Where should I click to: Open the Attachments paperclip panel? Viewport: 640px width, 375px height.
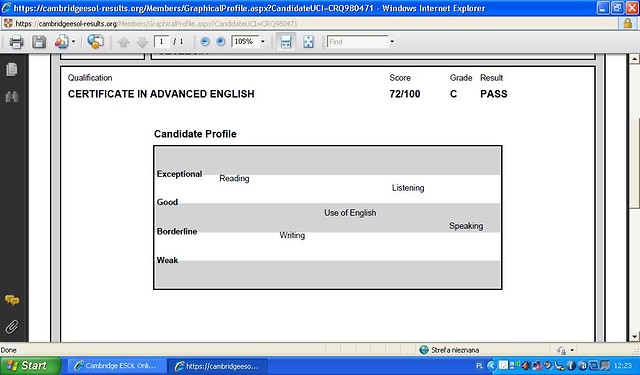[12, 327]
